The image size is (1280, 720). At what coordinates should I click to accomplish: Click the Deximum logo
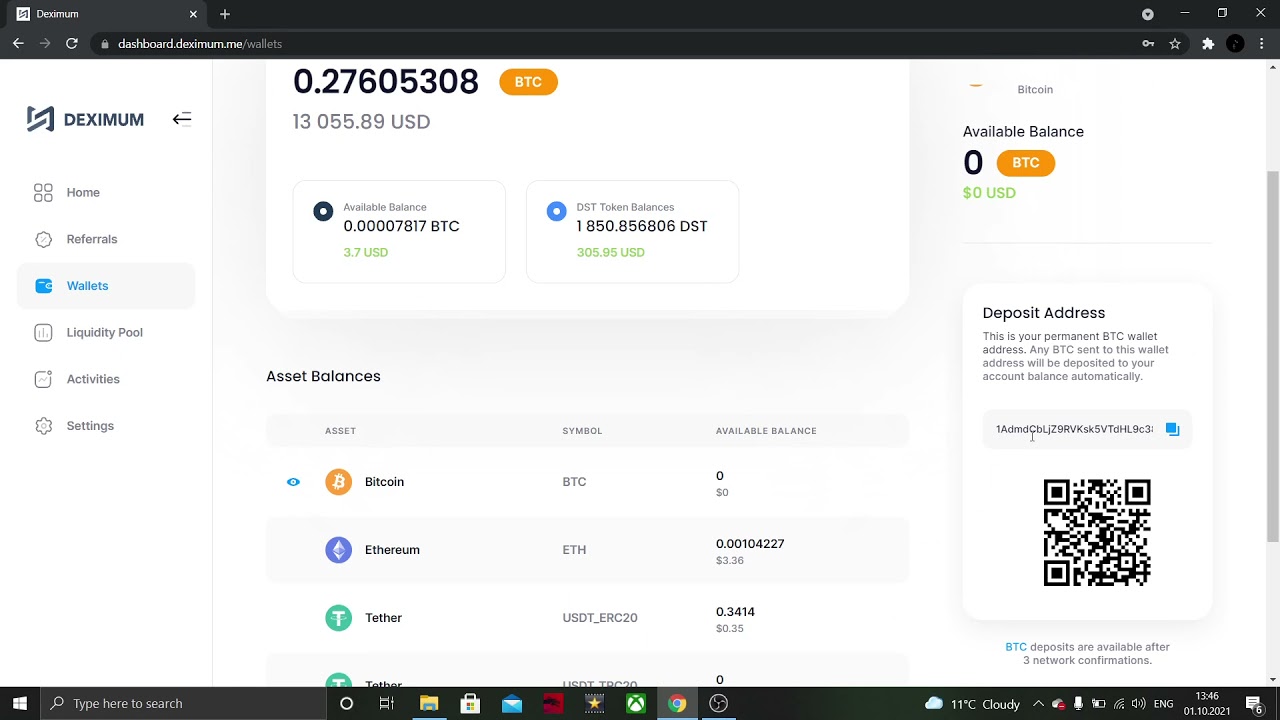point(85,119)
